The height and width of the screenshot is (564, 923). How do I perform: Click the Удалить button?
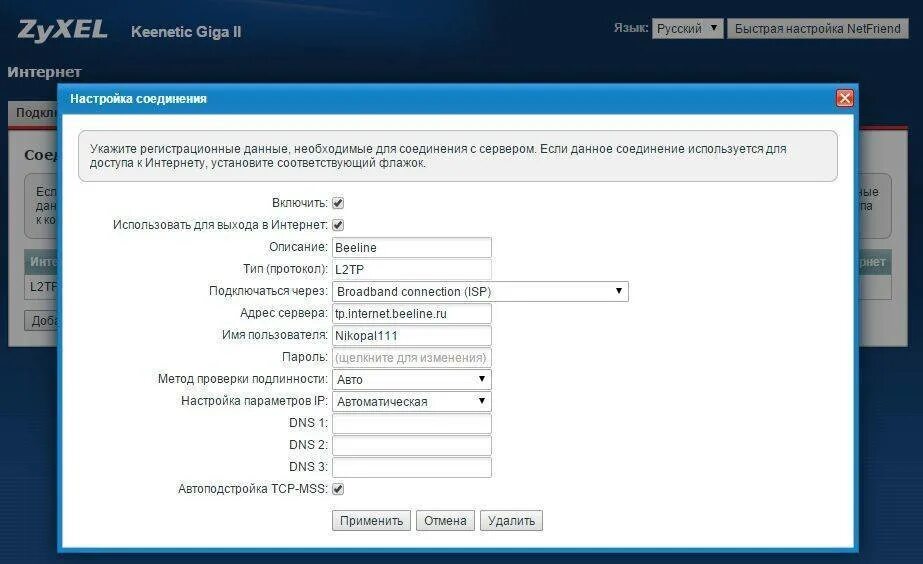coord(512,520)
